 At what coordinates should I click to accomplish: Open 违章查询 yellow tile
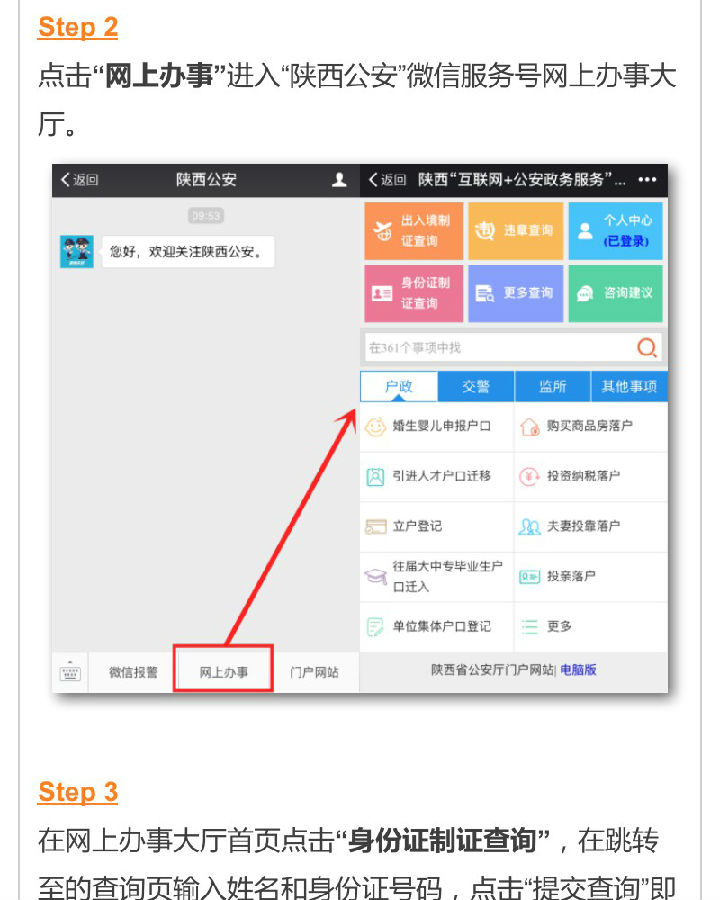coord(515,231)
